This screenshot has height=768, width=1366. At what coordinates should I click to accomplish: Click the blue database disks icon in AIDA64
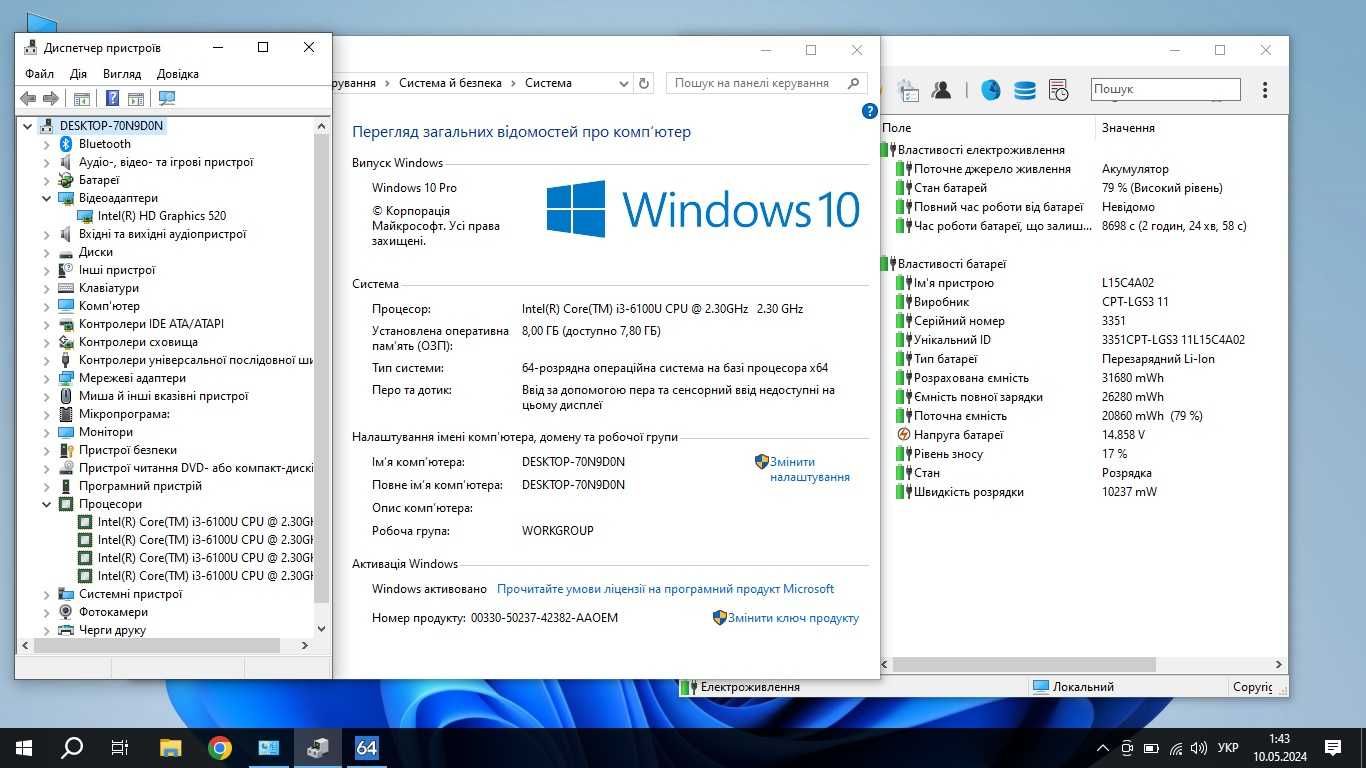1024,90
